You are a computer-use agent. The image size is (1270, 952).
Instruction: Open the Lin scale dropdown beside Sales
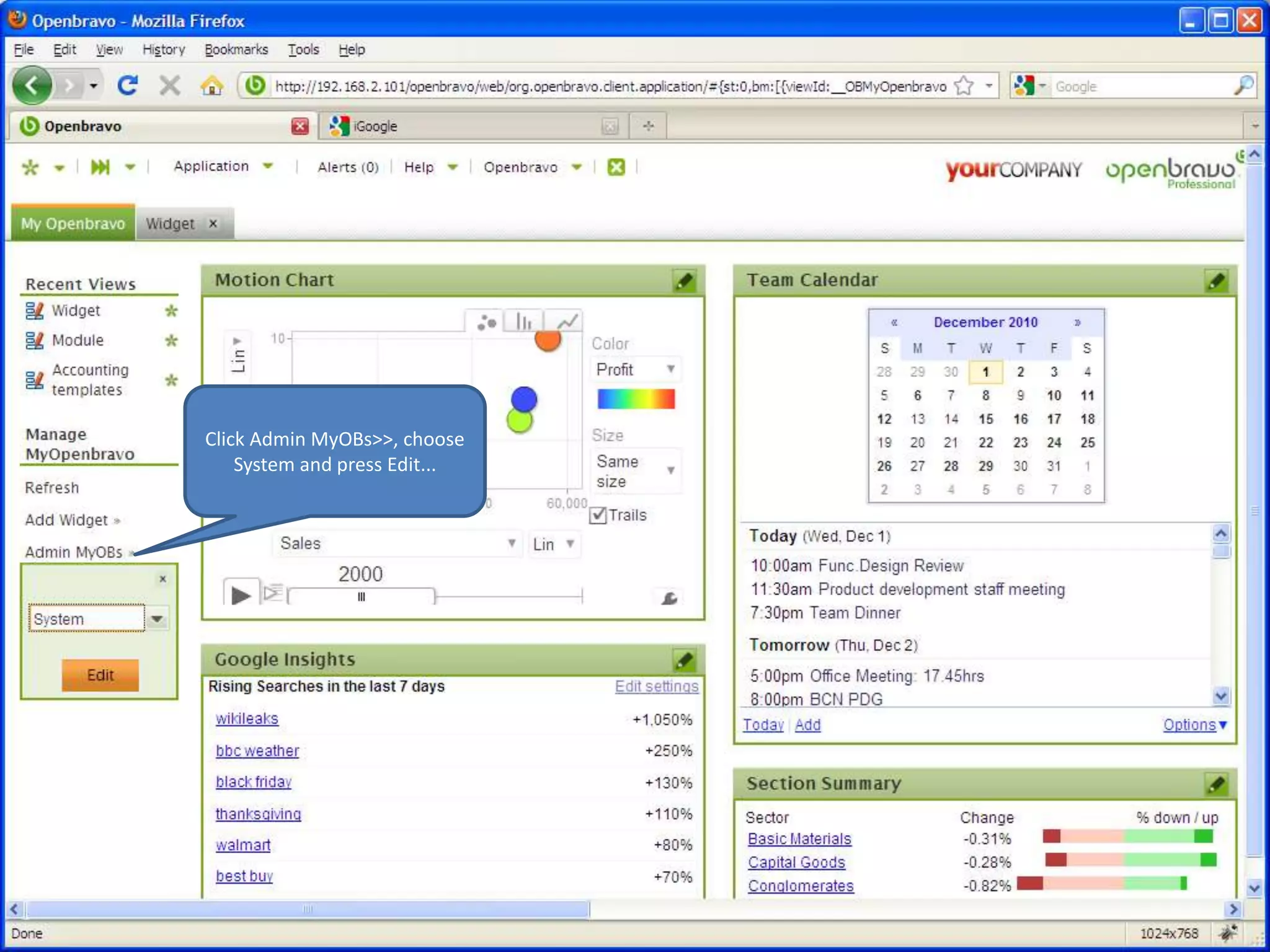[554, 544]
